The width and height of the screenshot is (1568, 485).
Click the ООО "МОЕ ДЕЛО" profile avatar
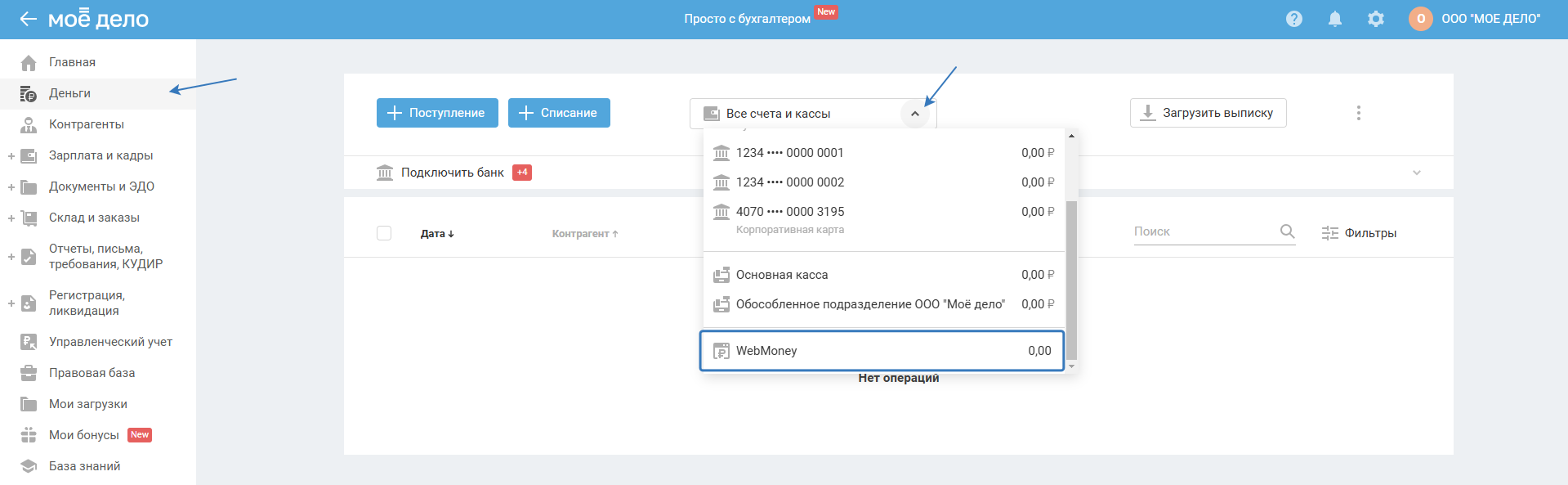[x=1421, y=19]
